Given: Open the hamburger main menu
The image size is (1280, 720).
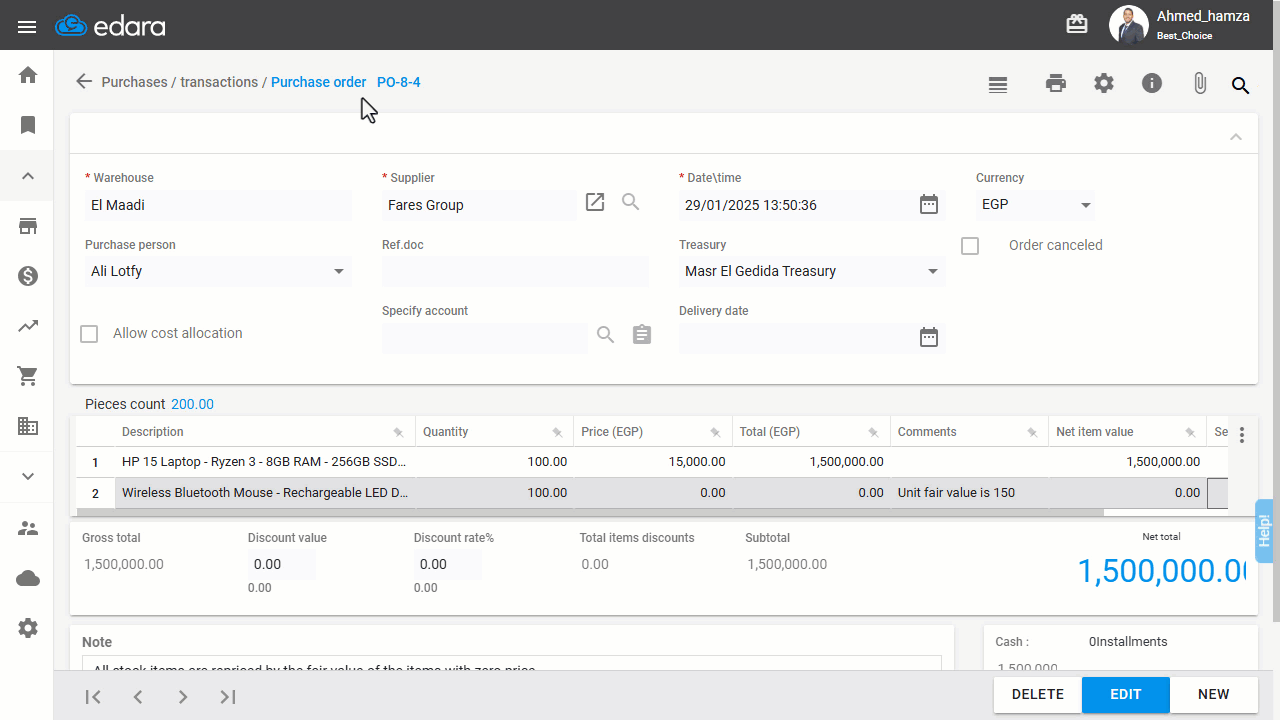Looking at the screenshot, I should 27,26.
